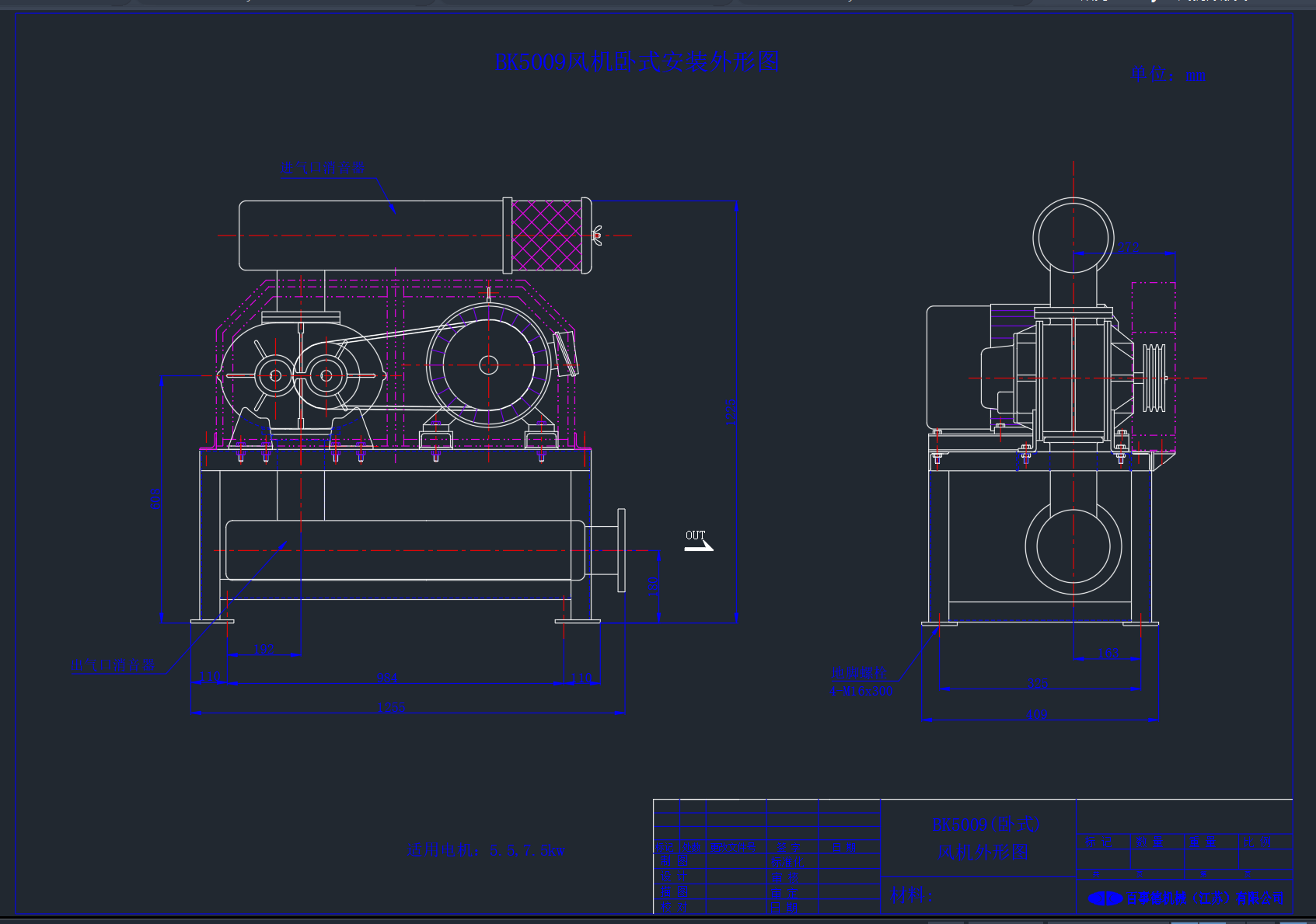
Task: Click the 325 bolt spacing dimension
Action: click(1038, 684)
